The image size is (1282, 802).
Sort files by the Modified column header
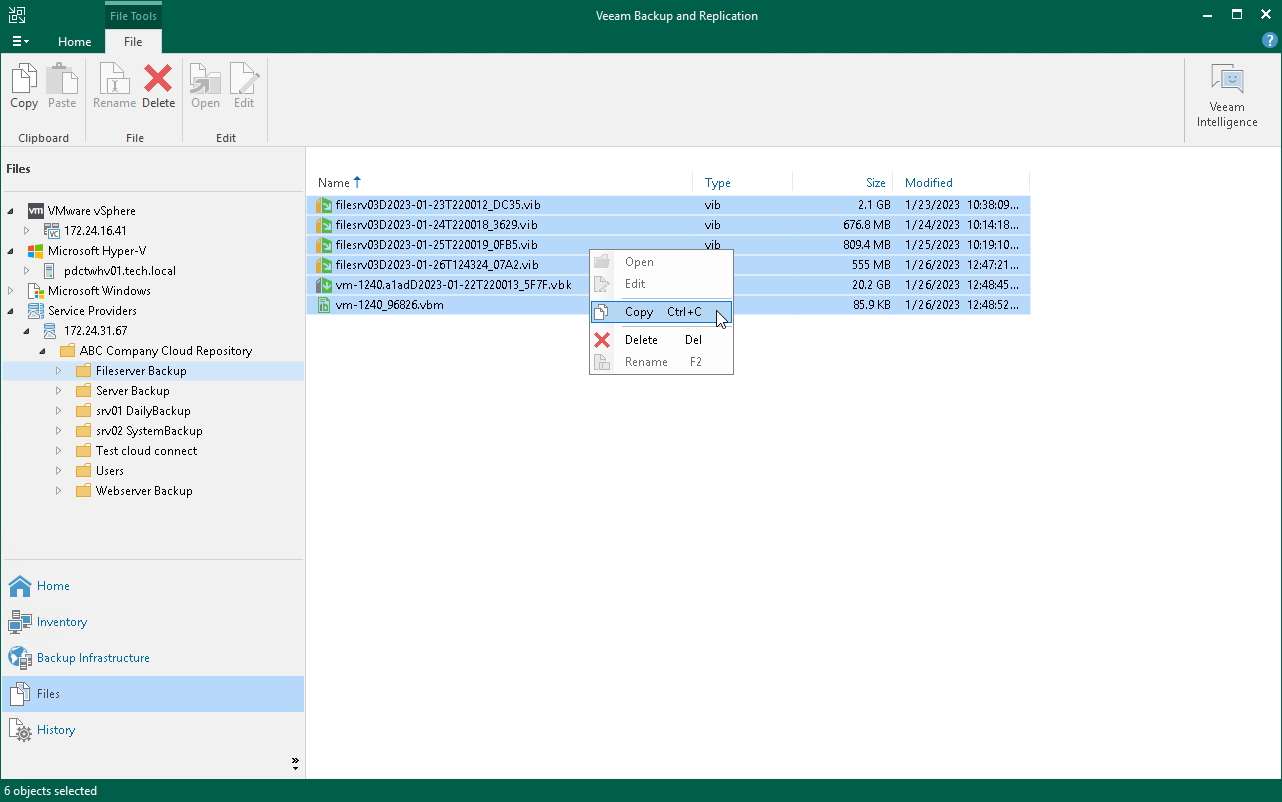pos(928,182)
